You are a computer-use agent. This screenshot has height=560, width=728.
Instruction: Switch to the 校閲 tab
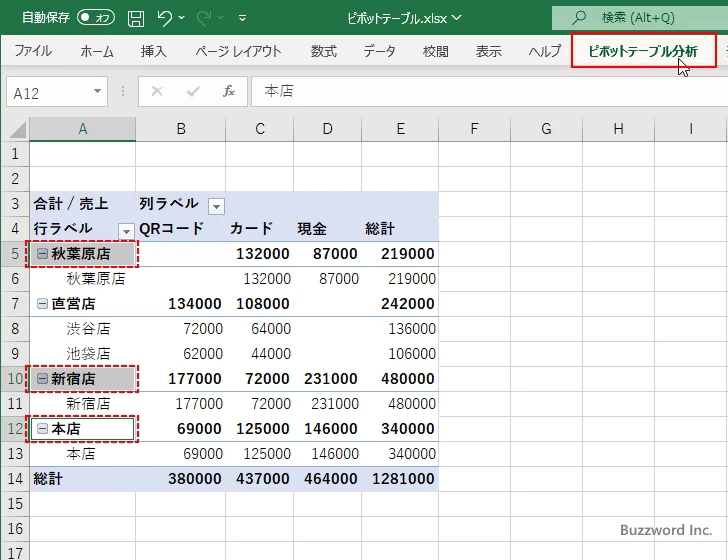436,51
